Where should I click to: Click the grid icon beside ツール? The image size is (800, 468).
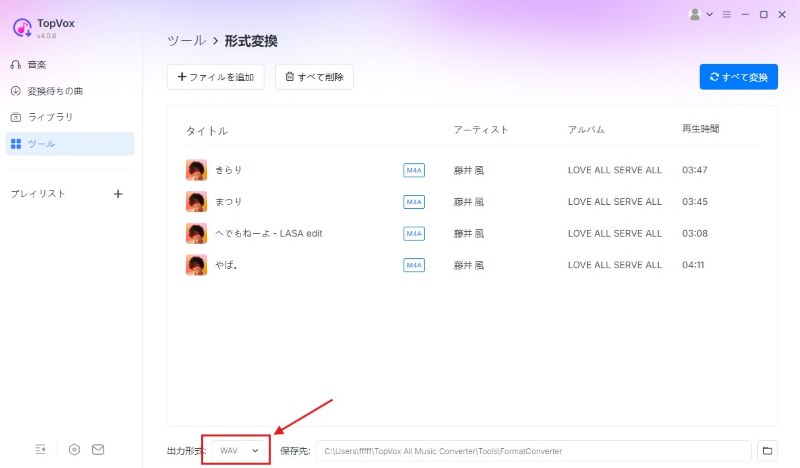point(16,144)
